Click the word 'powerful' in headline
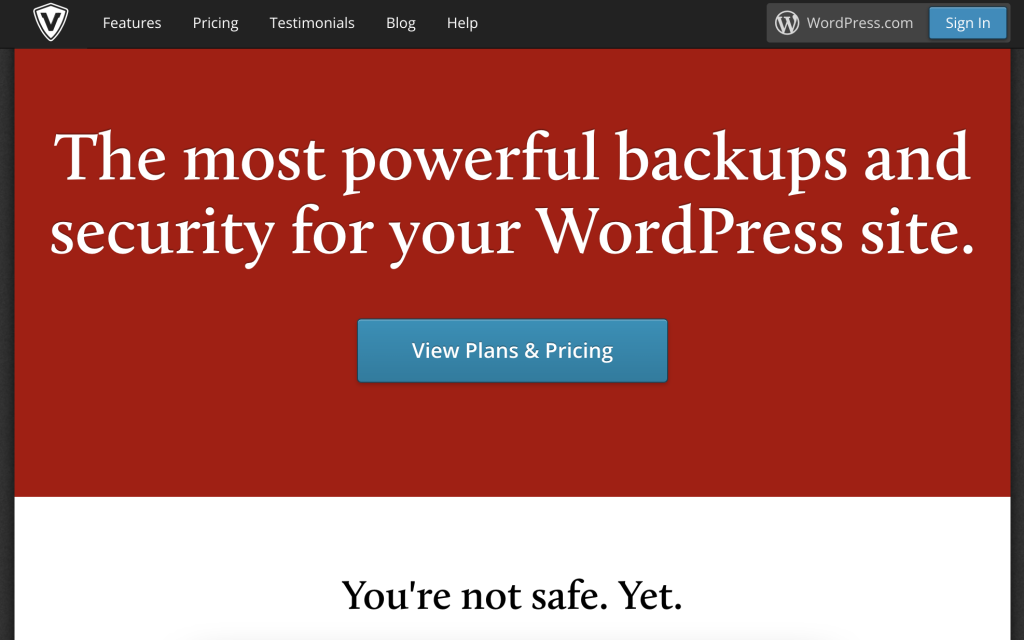1024x640 pixels. click(x=470, y=160)
